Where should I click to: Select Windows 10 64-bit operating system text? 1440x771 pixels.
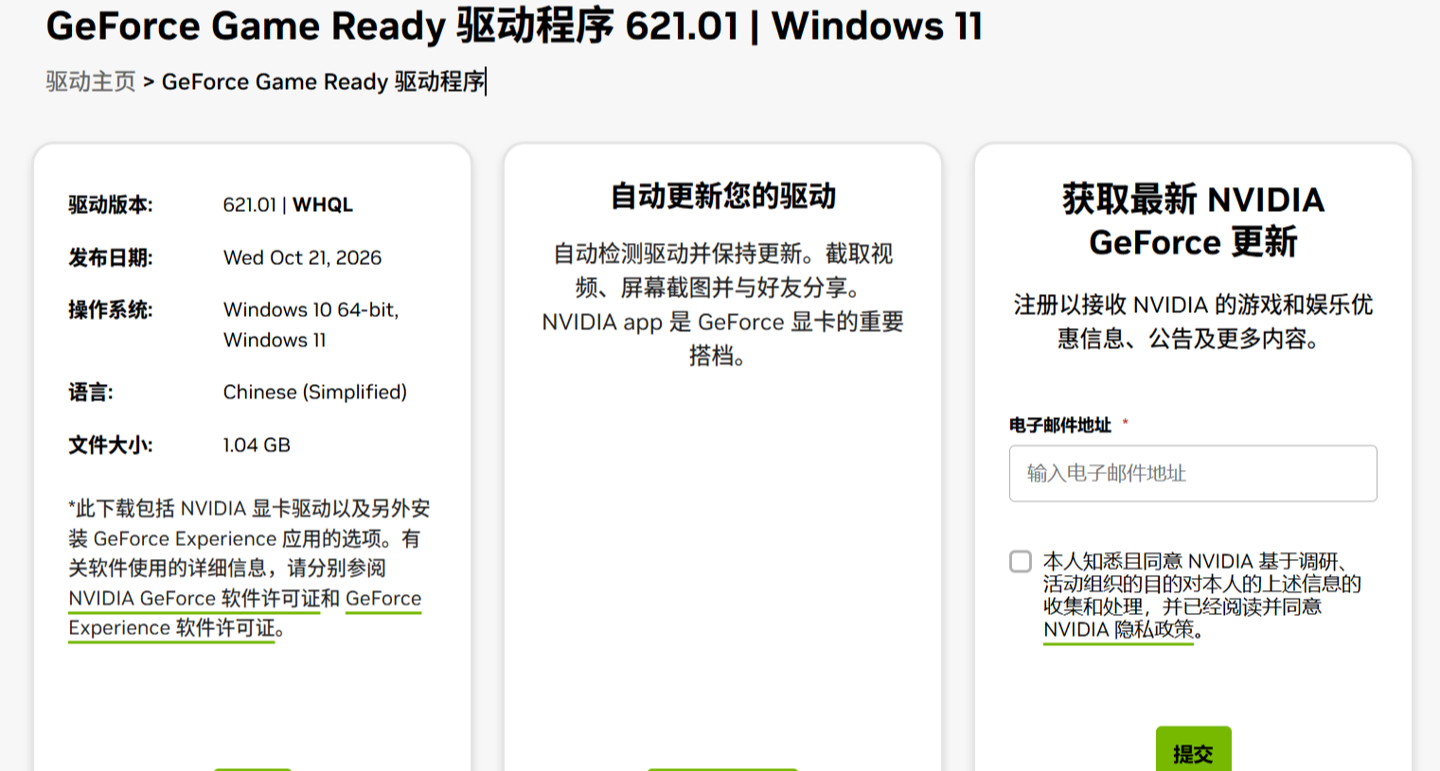[311, 309]
